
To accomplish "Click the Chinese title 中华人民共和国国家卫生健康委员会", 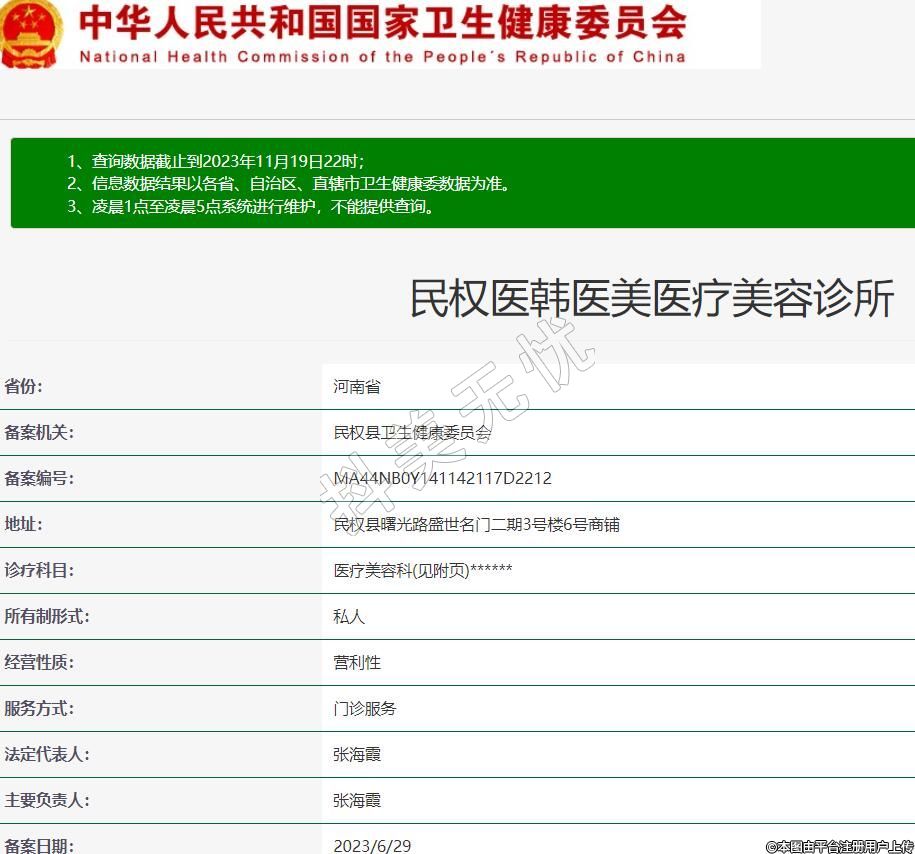I will click(x=383, y=21).
